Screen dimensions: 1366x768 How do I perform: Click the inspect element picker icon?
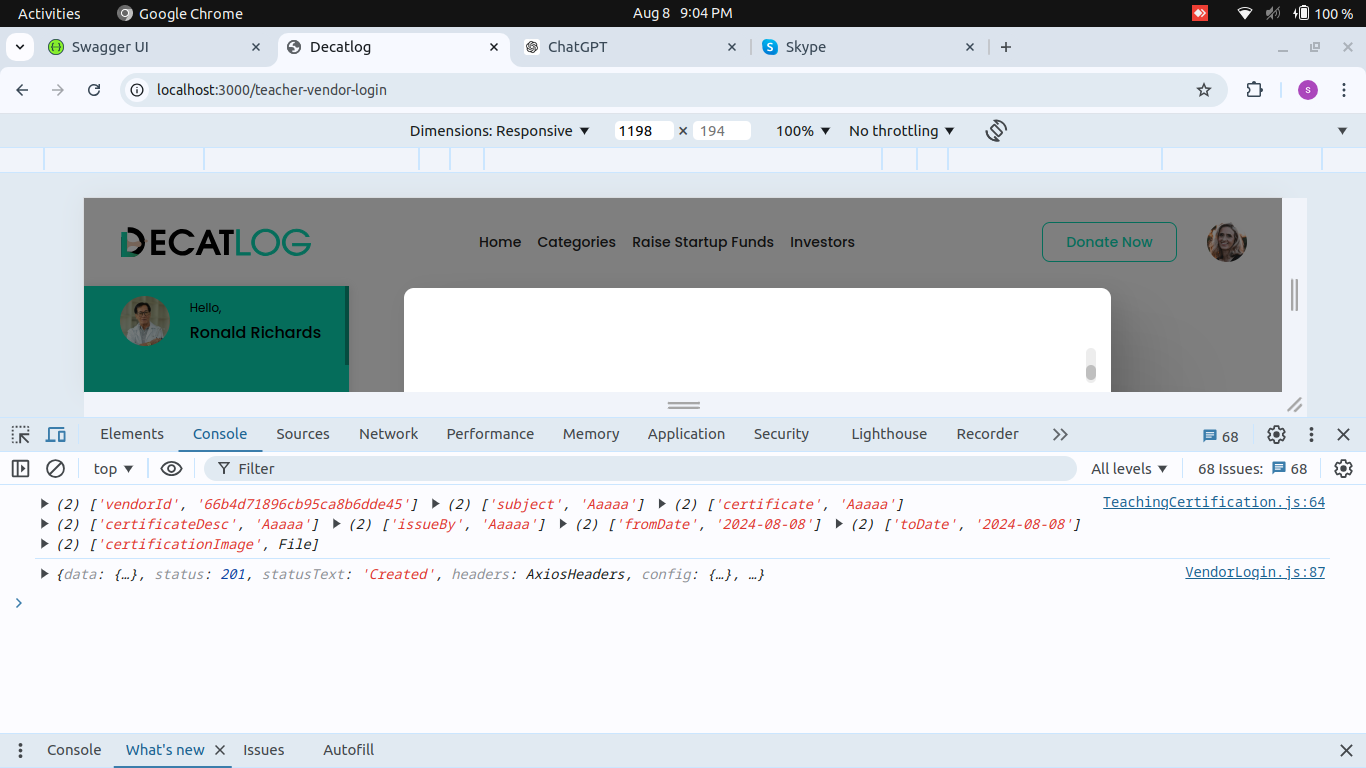point(20,434)
